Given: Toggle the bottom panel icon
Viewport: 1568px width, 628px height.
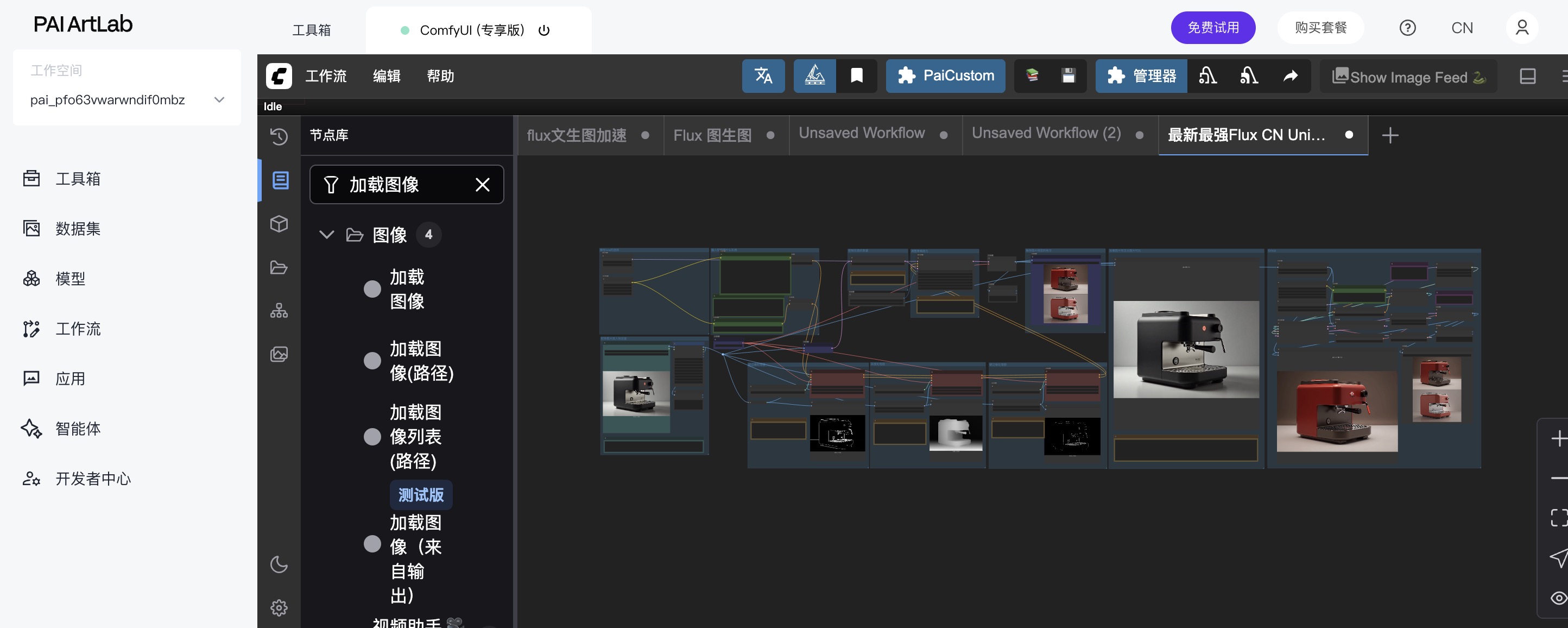Looking at the screenshot, I should [1527, 76].
